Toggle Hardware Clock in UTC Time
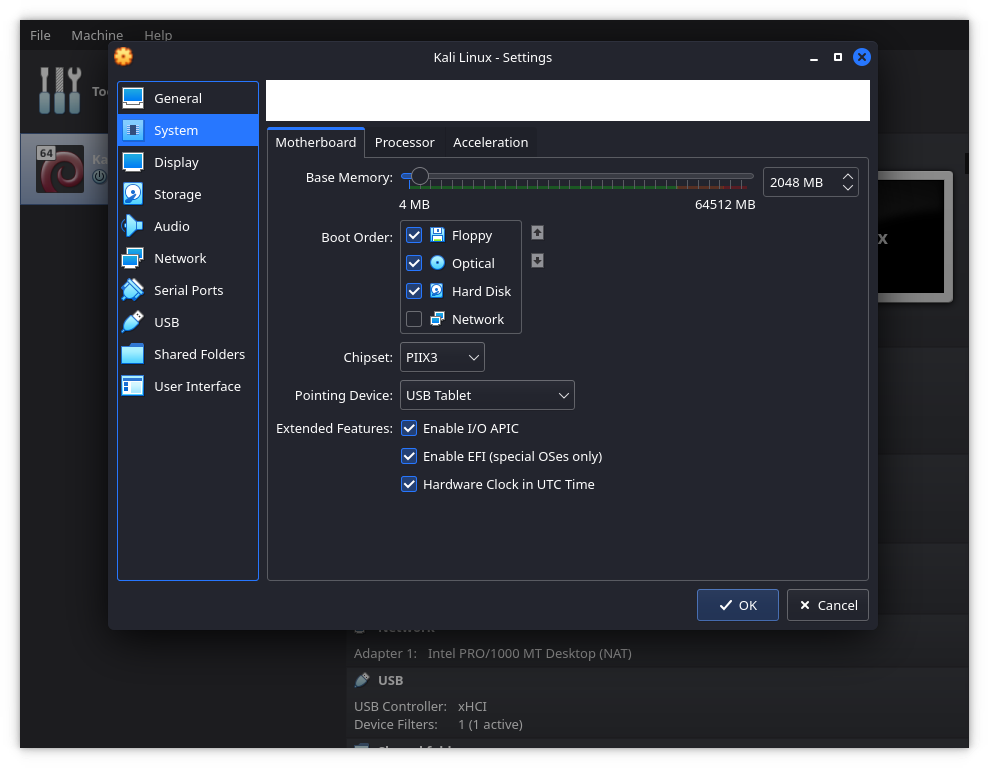 (409, 484)
